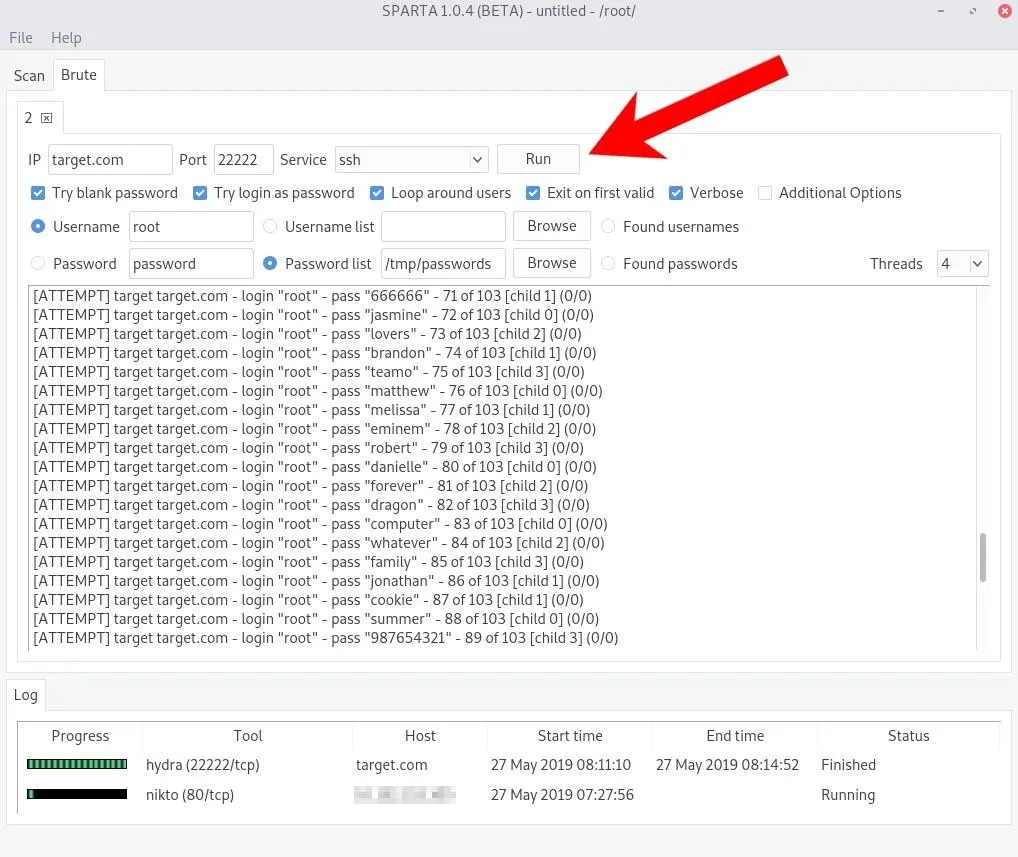
Task: Click start time 27 May 2019 07:27:56
Action: click(562, 795)
